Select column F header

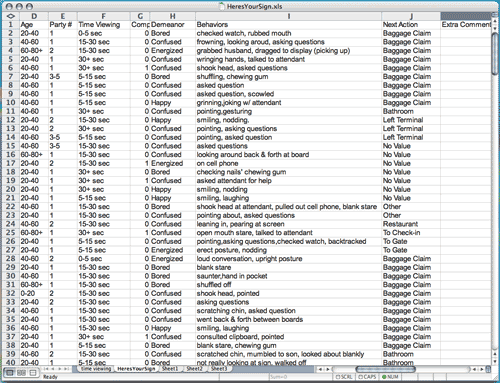click(x=104, y=16)
